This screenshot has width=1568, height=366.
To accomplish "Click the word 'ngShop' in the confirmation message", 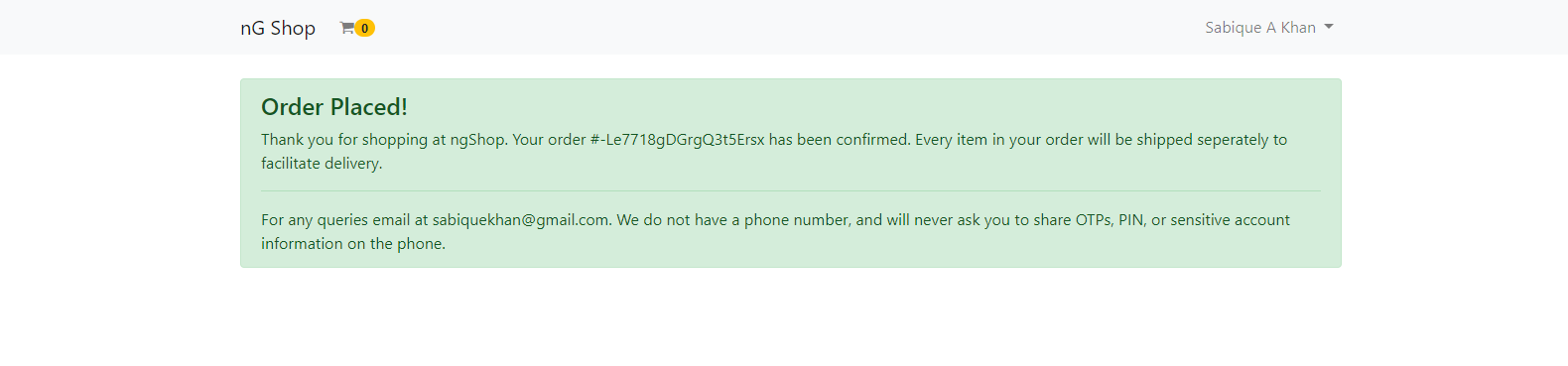I will point(478,140).
